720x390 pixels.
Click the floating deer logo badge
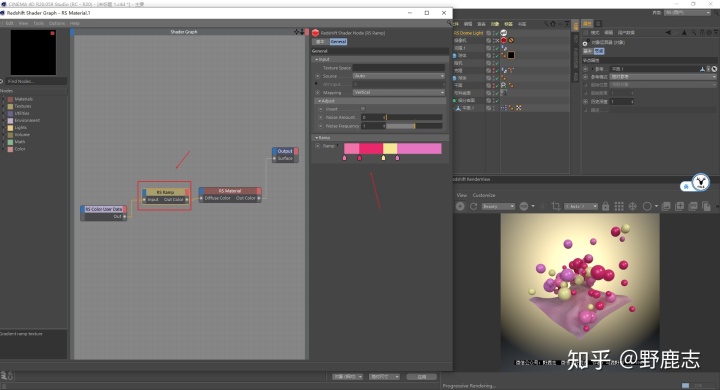point(701,182)
